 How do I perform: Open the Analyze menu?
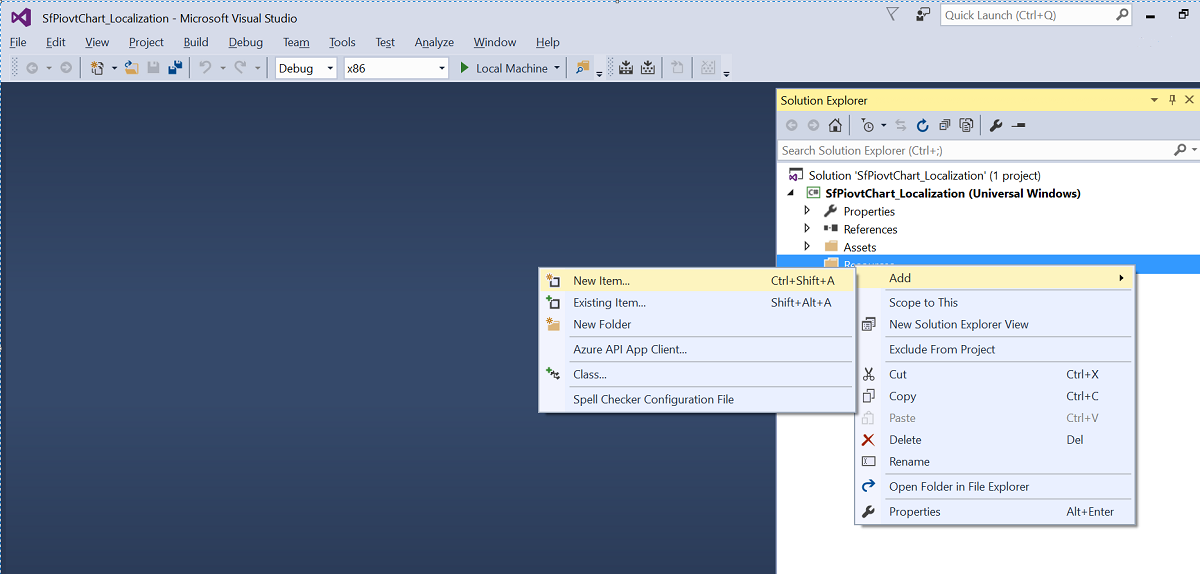pos(434,42)
